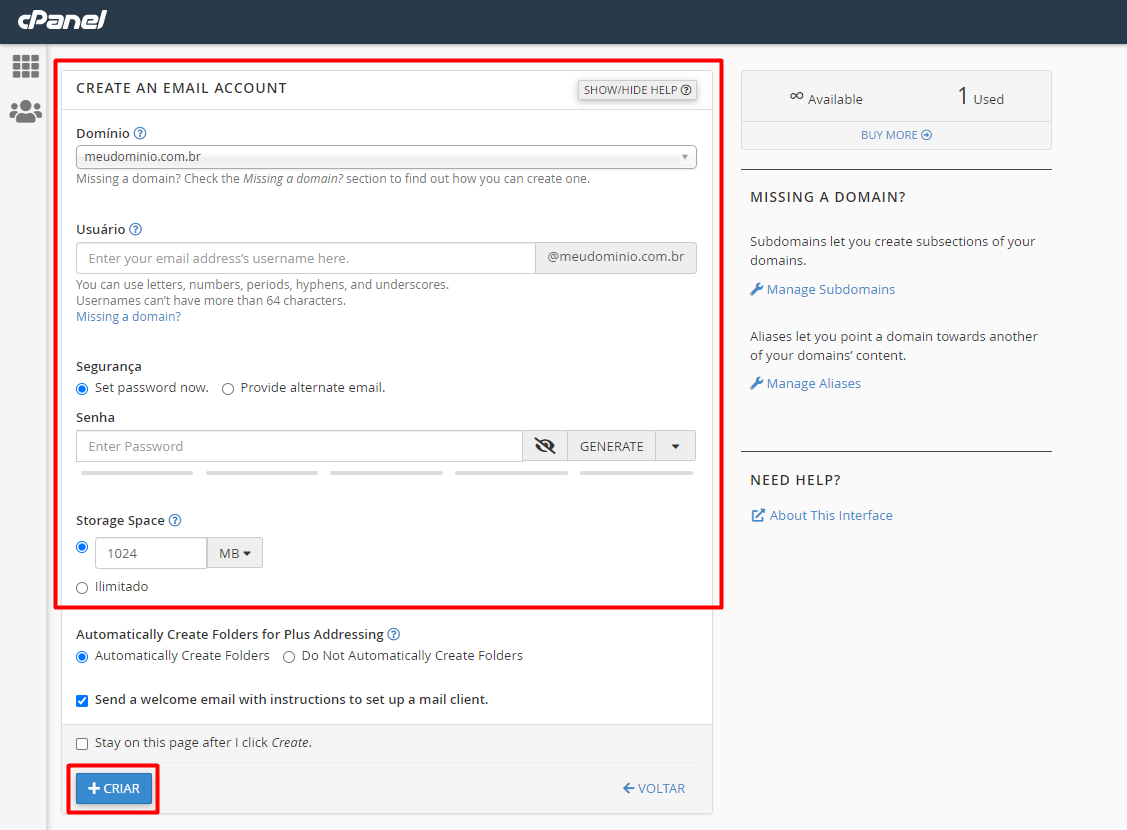The width and height of the screenshot is (1127, 830).
Task: Select the fixed storage quota radio
Action: 82,548
